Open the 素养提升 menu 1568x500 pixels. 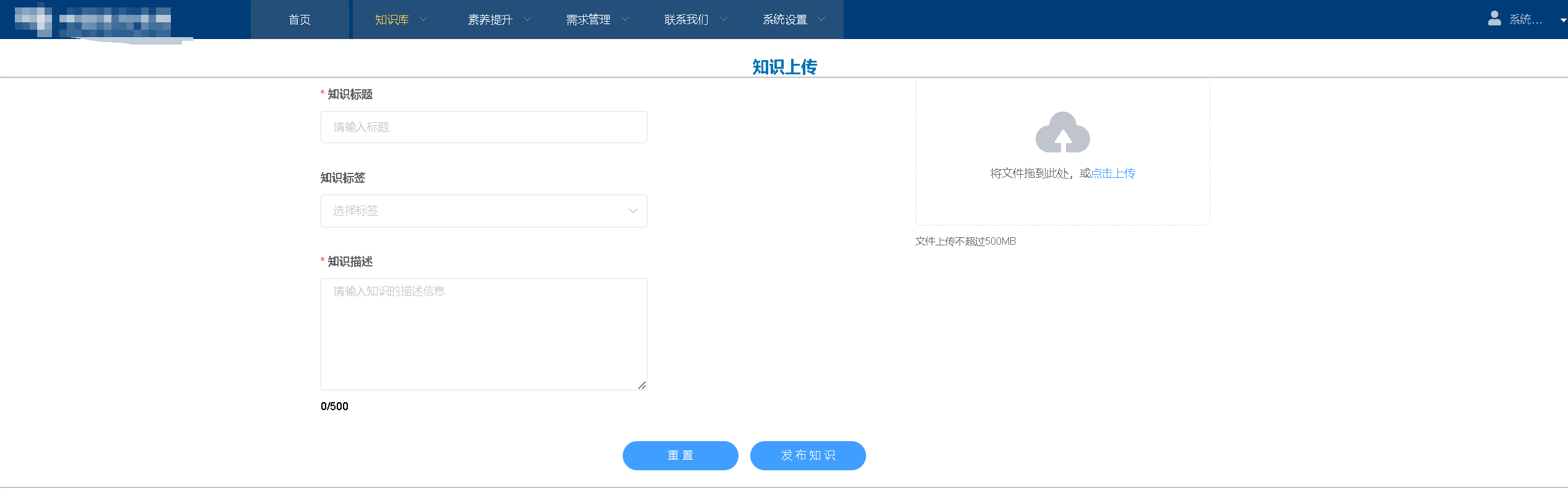pyautogui.click(x=499, y=20)
